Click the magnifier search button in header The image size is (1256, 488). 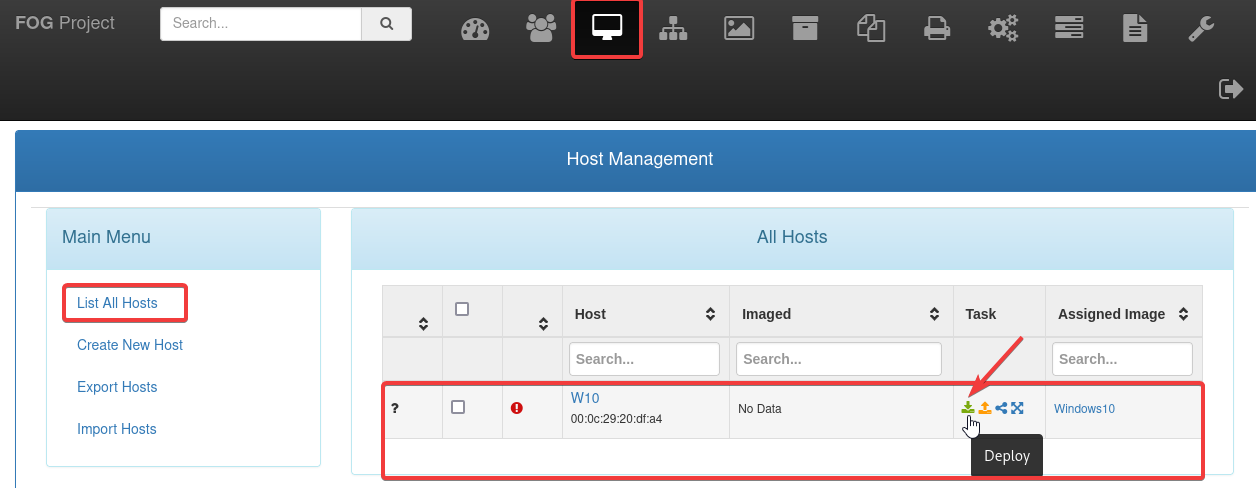[x=386, y=24]
